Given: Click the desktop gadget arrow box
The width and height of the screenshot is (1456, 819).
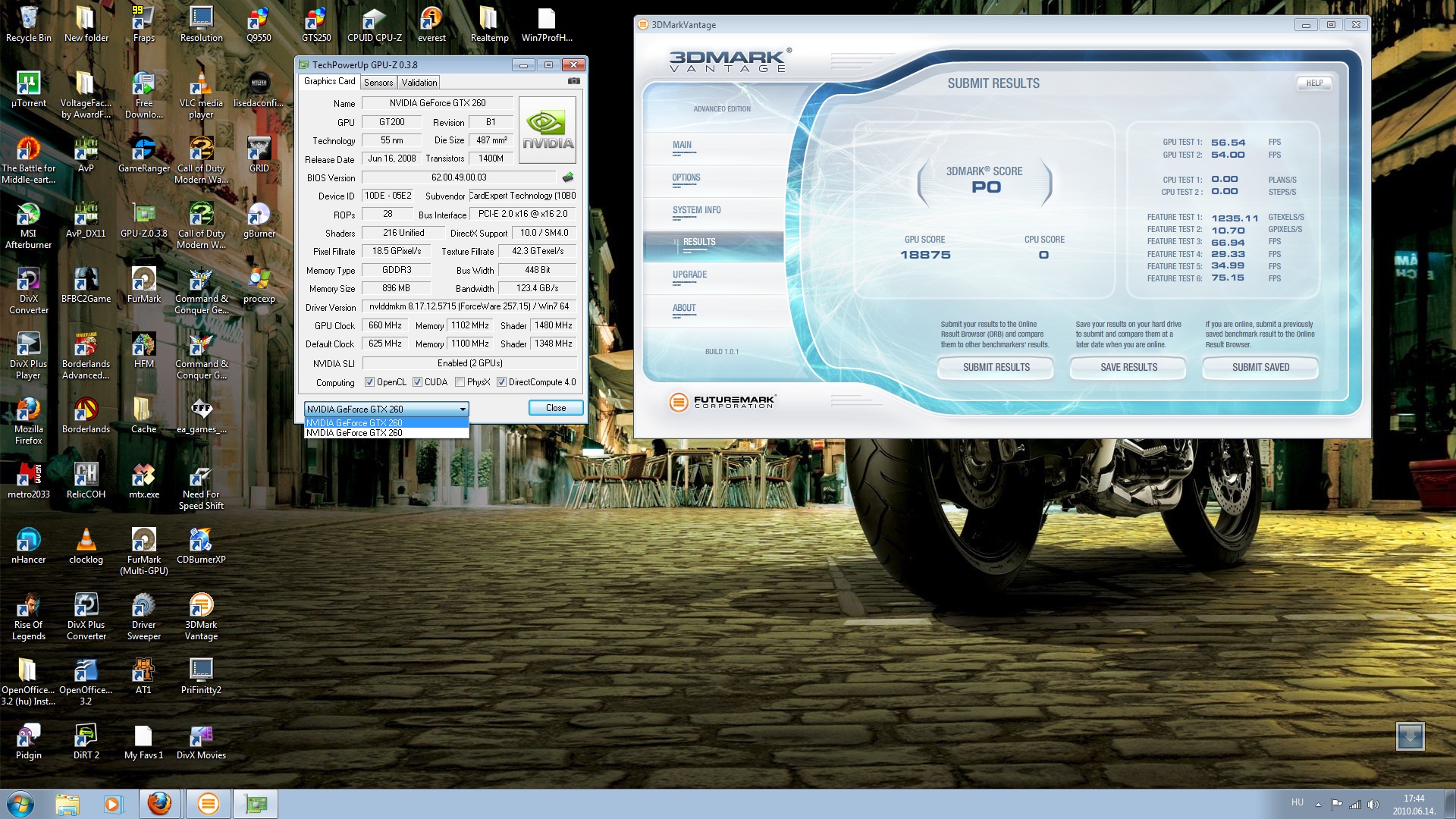Looking at the screenshot, I should (1410, 736).
